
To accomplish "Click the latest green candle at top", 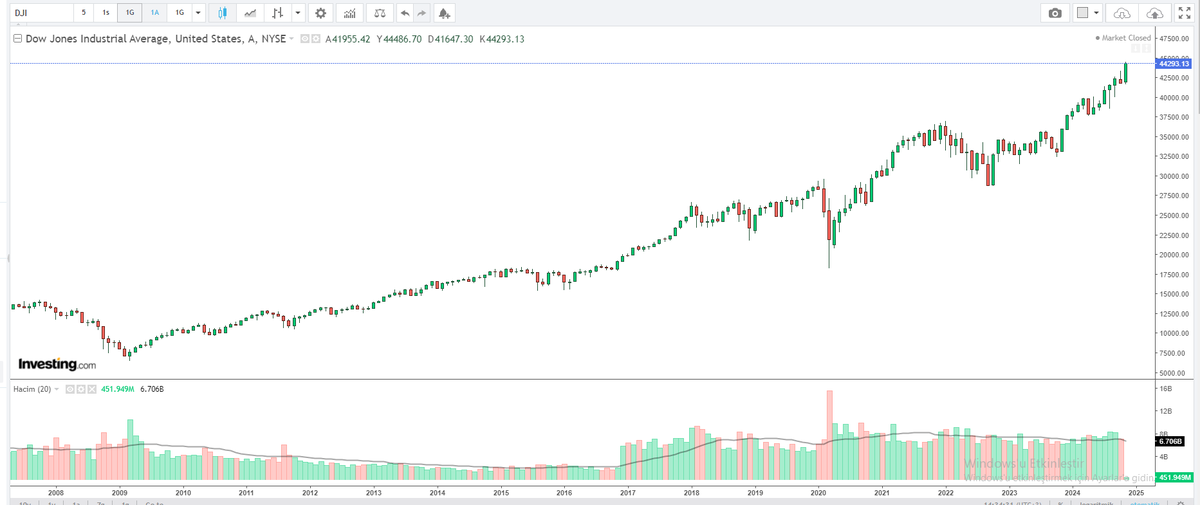I will 1126,73.
